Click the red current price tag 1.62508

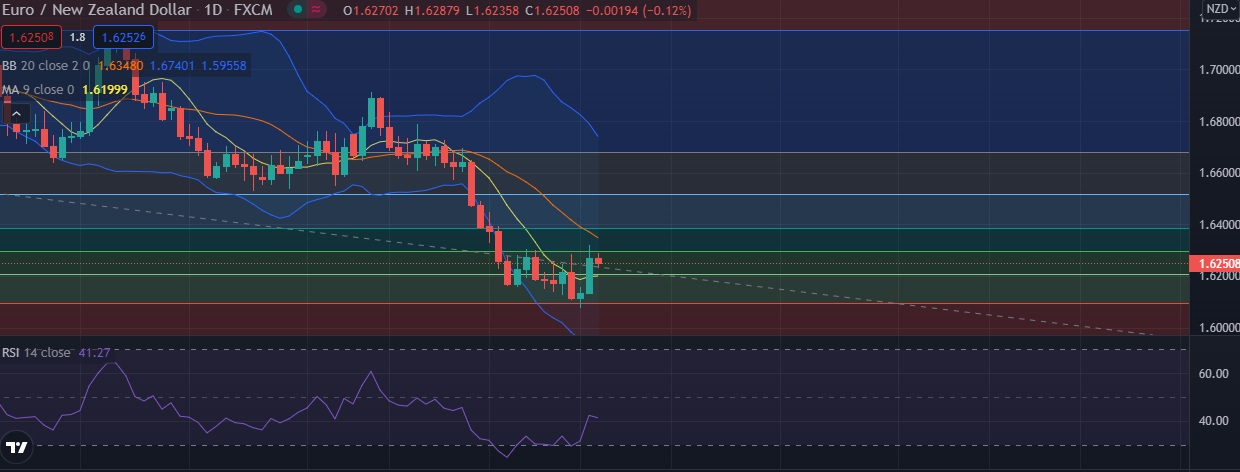[x=1213, y=264]
